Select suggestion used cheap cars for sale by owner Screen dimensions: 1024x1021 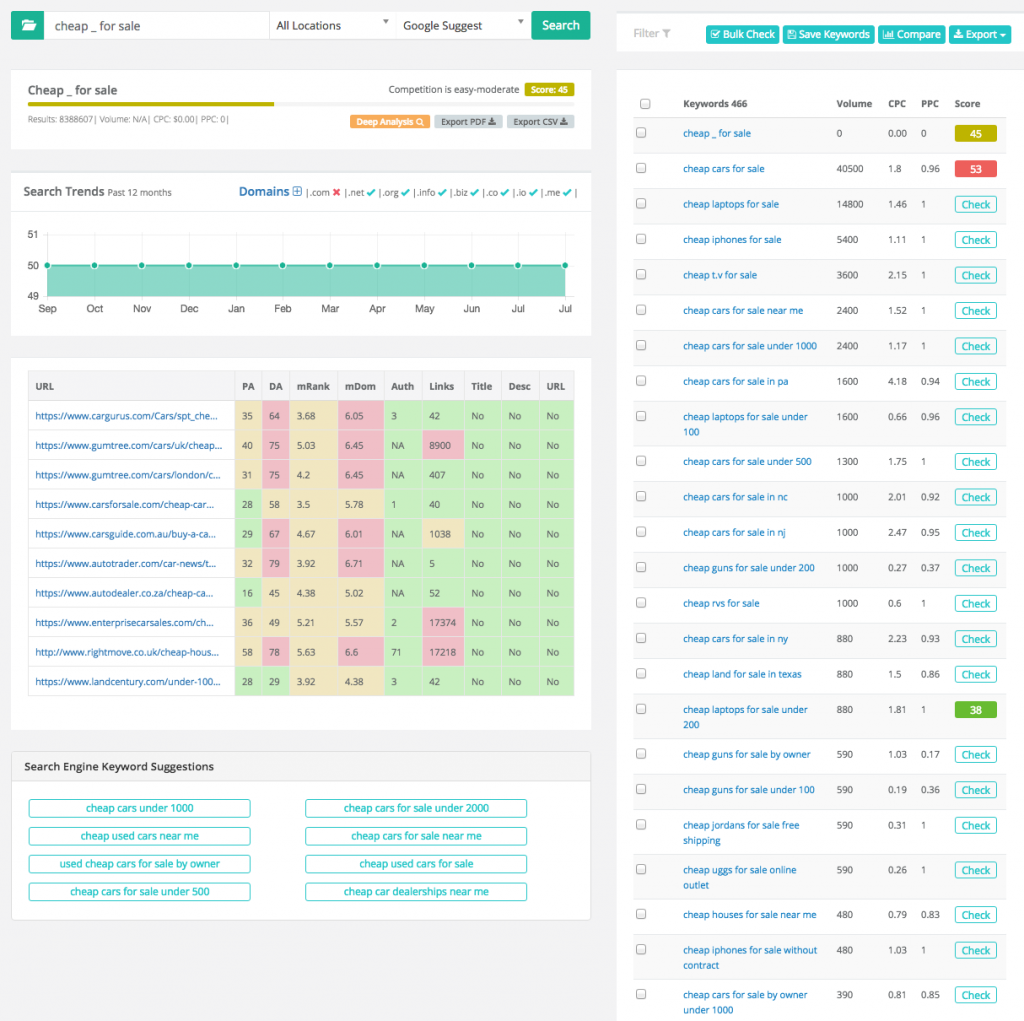[140, 864]
